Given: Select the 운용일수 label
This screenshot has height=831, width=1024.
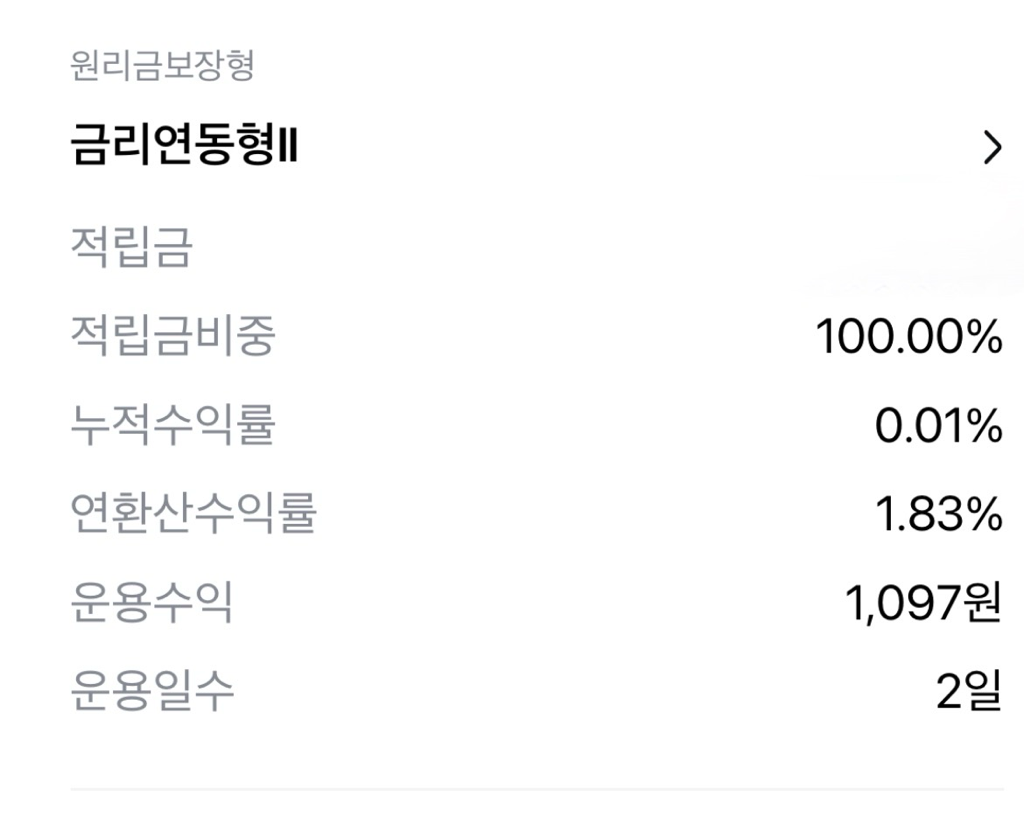Looking at the screenshot, I should tap(152, 692).
